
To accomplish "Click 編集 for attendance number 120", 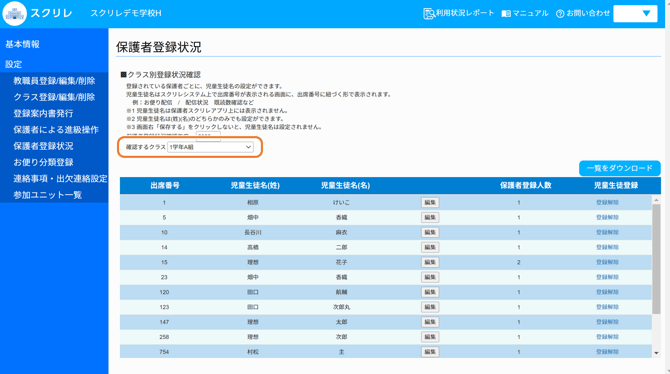I will (430, 292).
